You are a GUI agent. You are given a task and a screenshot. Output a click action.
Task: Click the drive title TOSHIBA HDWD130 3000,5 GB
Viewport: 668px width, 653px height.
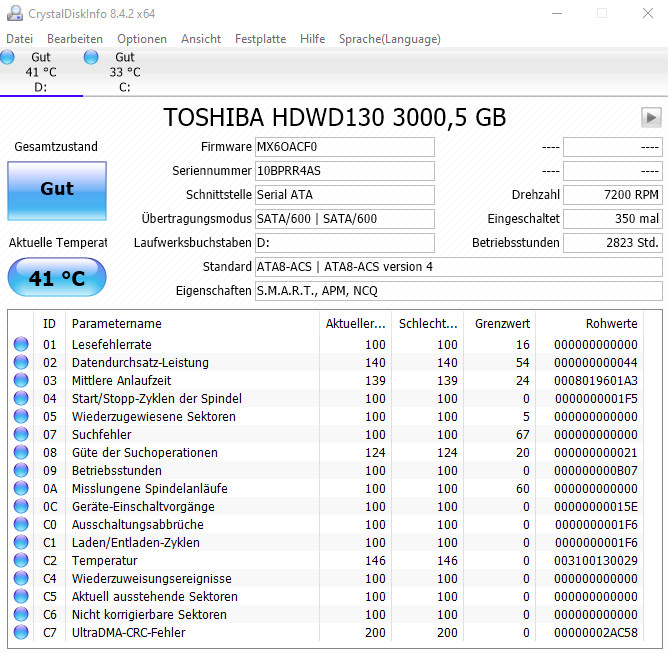tap(335, 118)
